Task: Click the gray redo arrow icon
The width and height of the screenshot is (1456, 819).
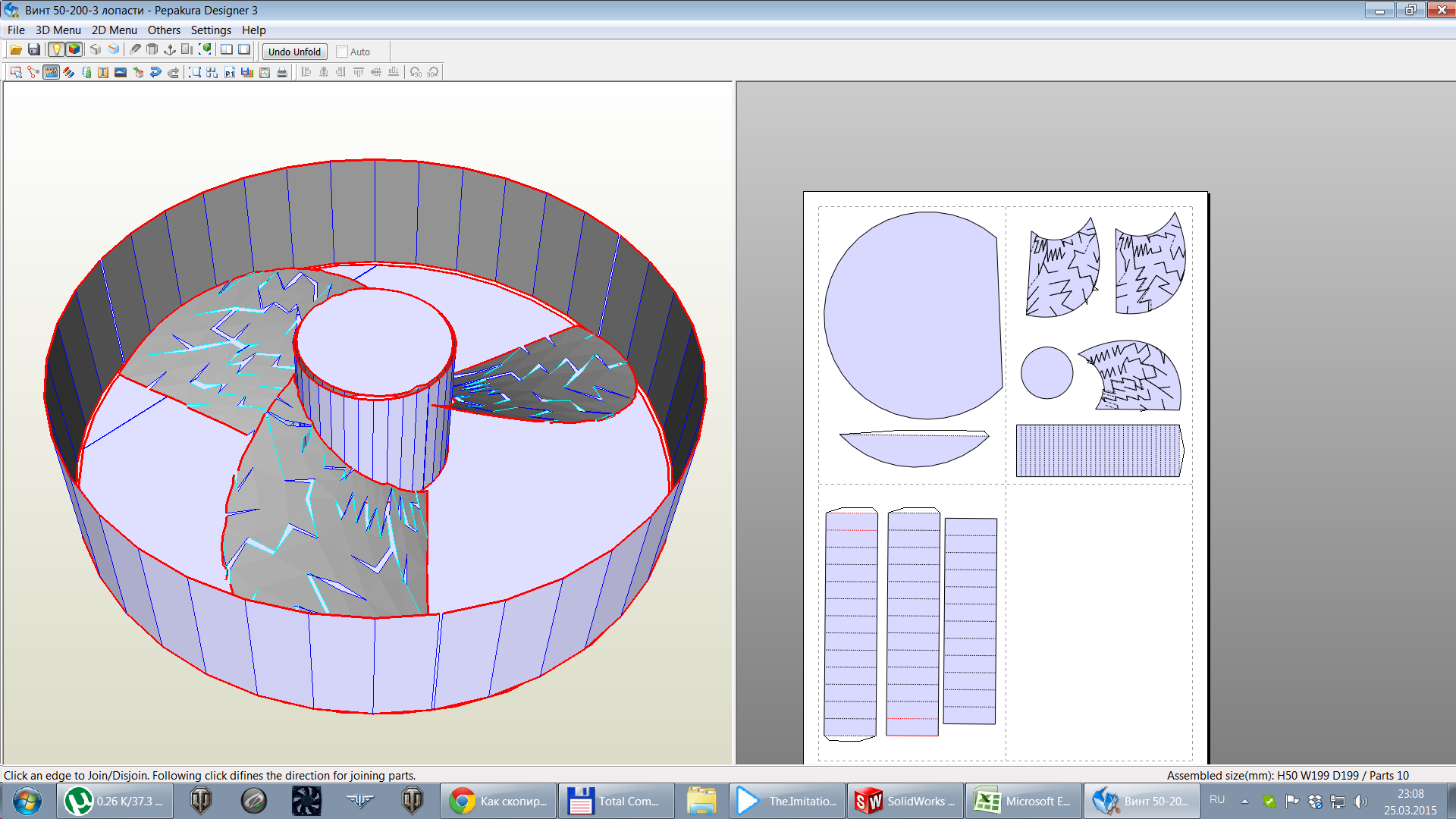Action: tap(174, 73)
